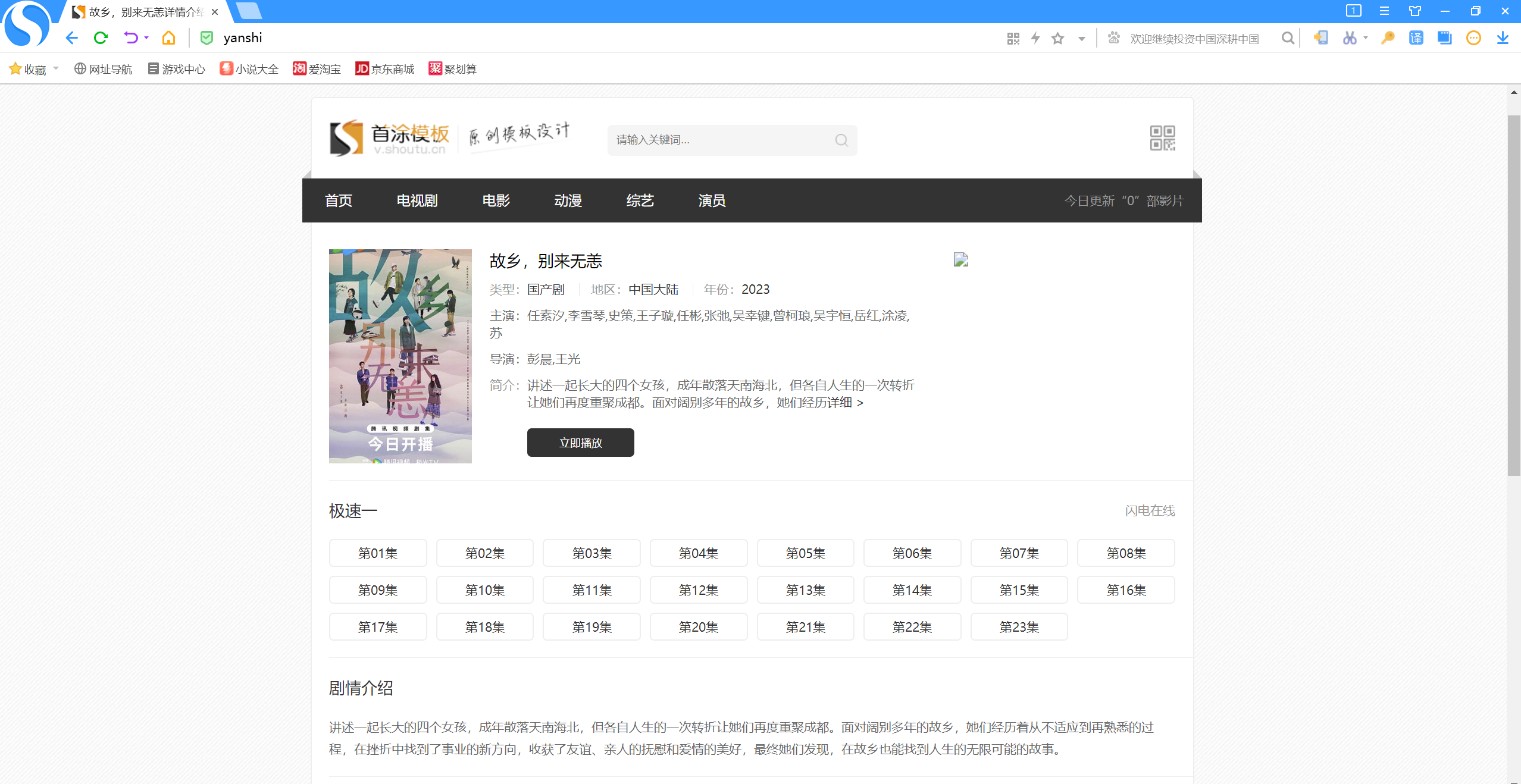Click the QR code icon in site header

[x=1162, y=138]
